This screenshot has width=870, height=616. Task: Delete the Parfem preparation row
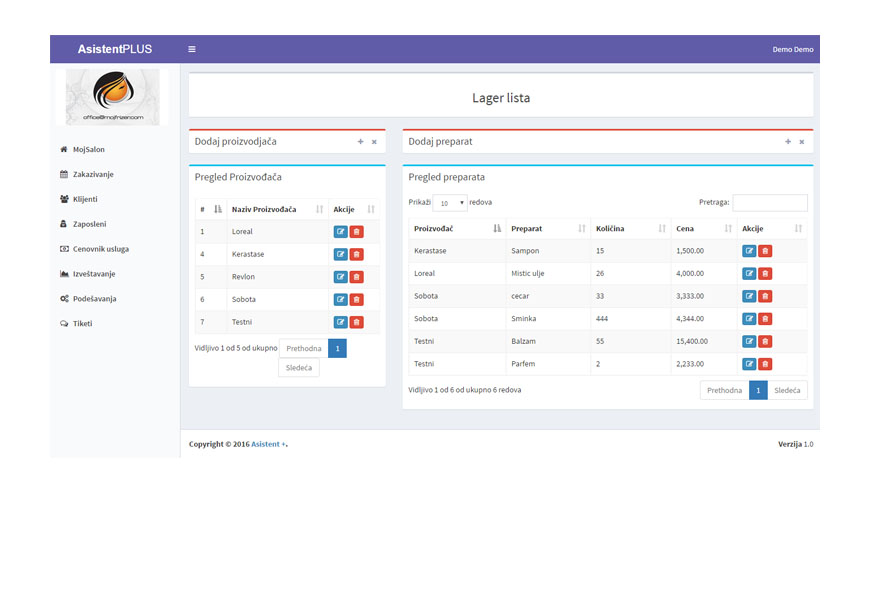pos(765,364)
